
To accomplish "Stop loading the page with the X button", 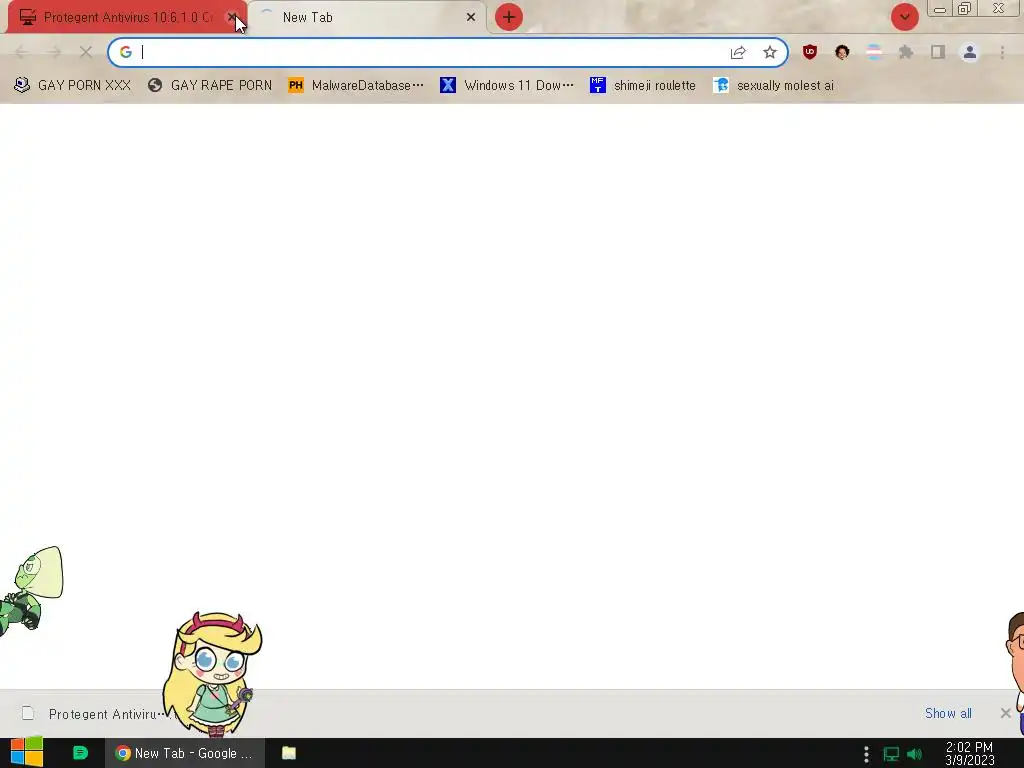I will (86, 52).
